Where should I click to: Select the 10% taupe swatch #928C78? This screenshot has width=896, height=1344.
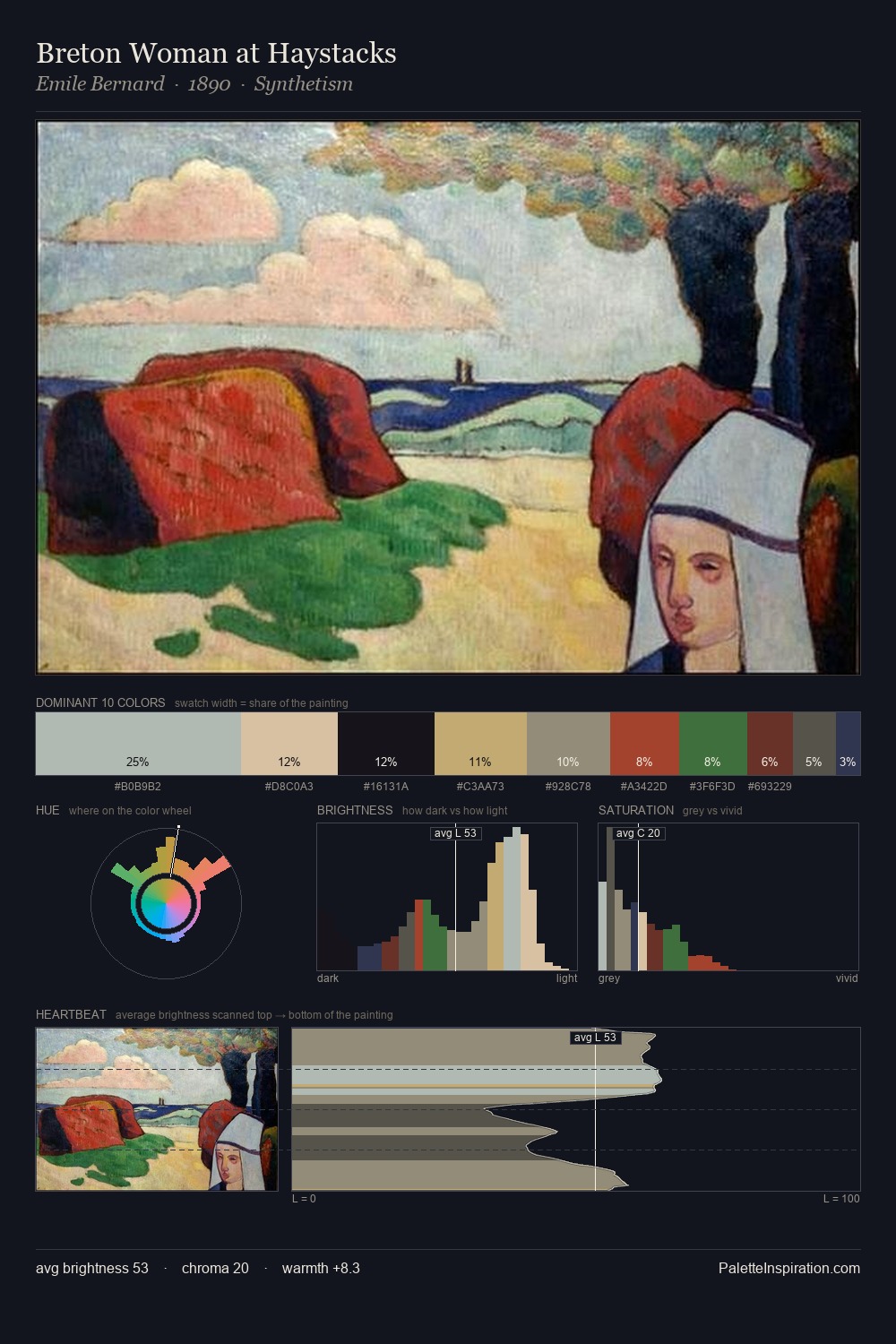pos(568,744)
